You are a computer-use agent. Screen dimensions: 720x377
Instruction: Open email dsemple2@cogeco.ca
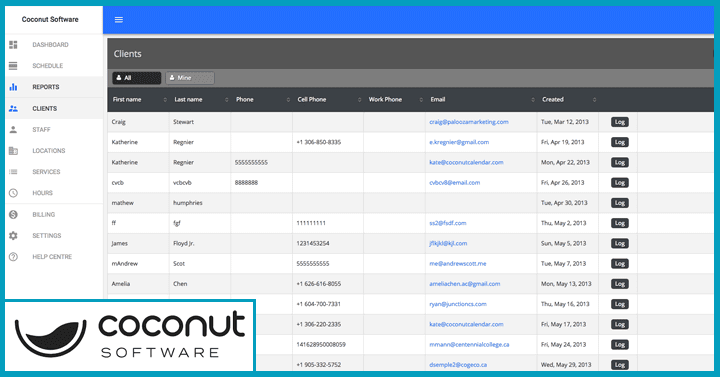coord(458,365)
